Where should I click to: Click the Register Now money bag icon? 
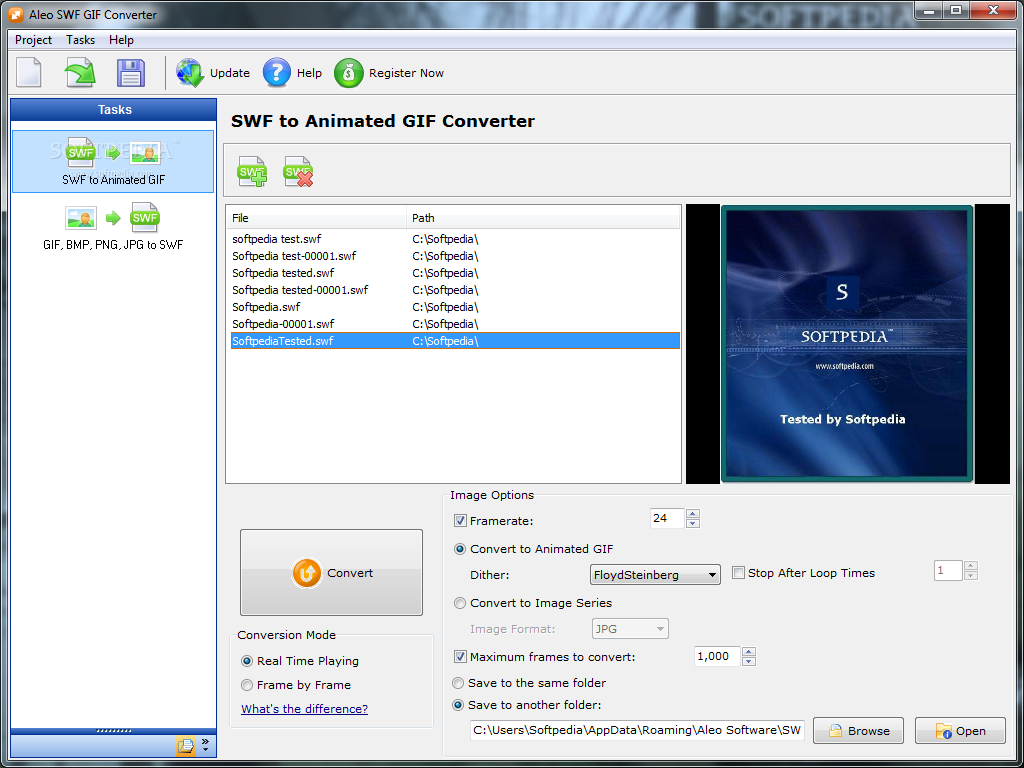click(348, 72)
